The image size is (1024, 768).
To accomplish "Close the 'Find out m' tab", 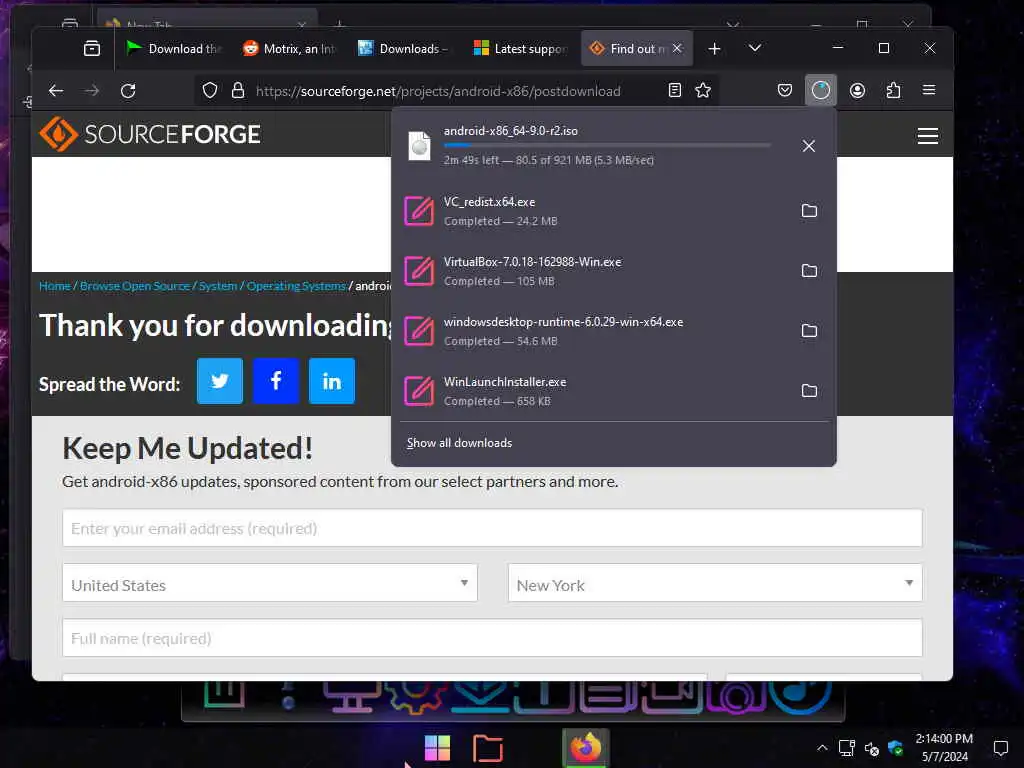I will (677, 48).
